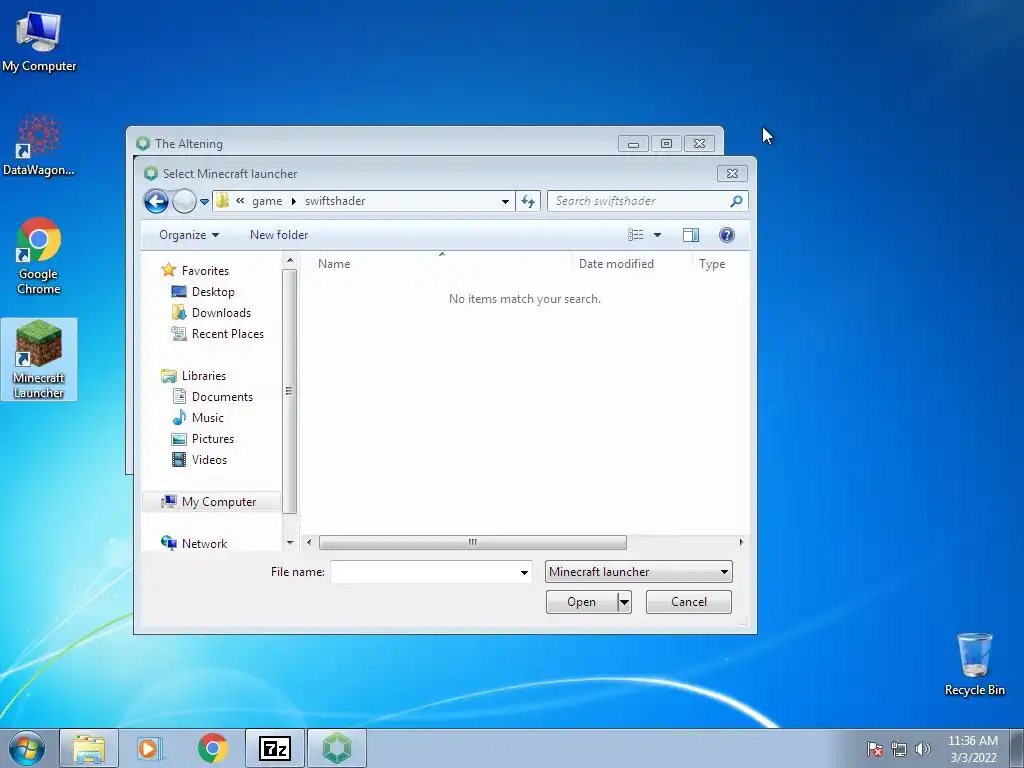Click the Open button
The height and width of the screenshot is (768, 1024).
(x=581, y=602)
